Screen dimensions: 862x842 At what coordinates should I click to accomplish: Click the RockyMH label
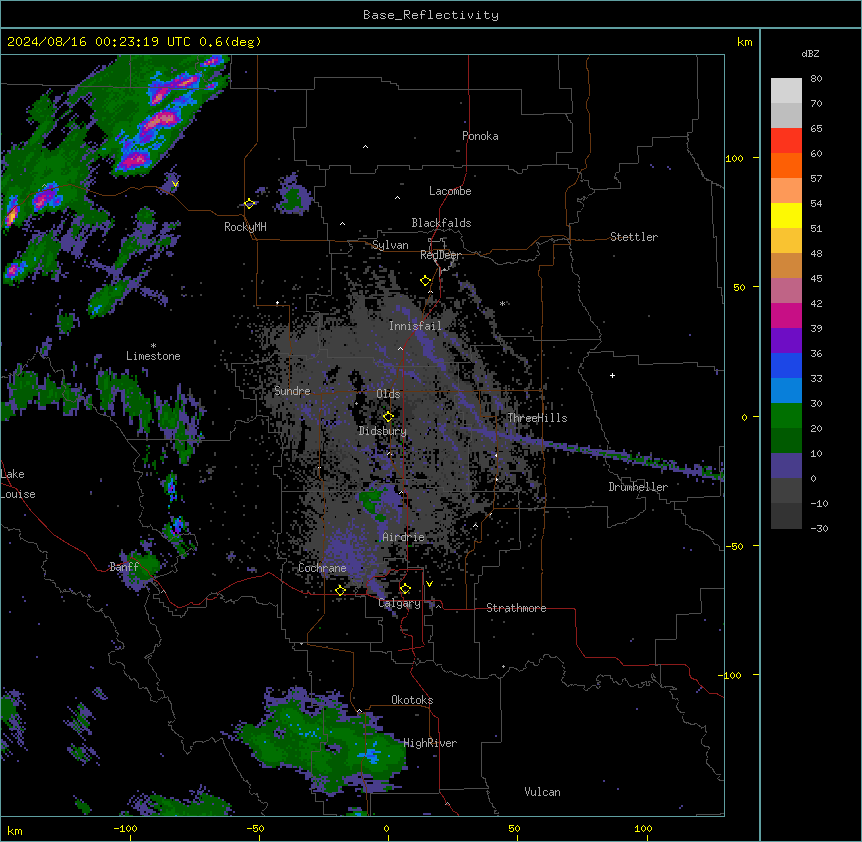(x=245, y=227)
